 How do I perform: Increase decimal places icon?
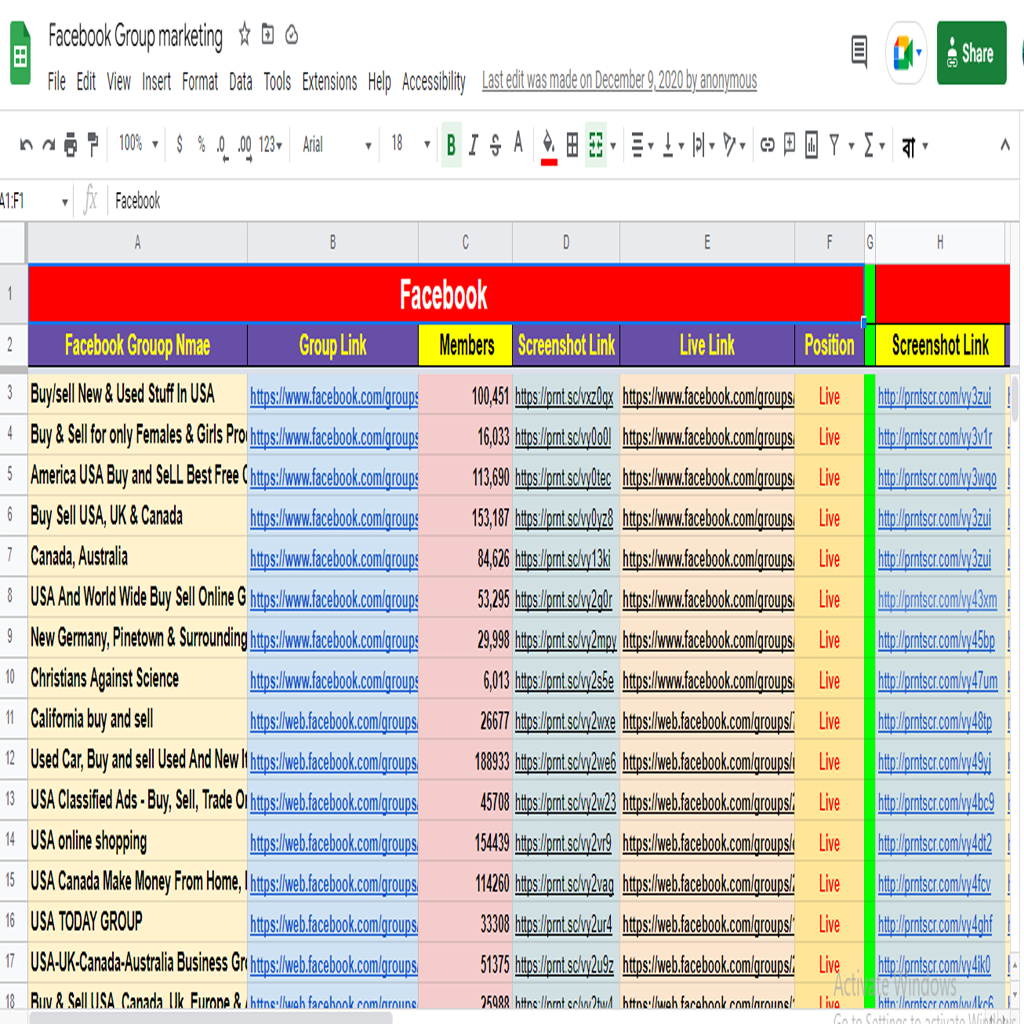click(245, 146)
